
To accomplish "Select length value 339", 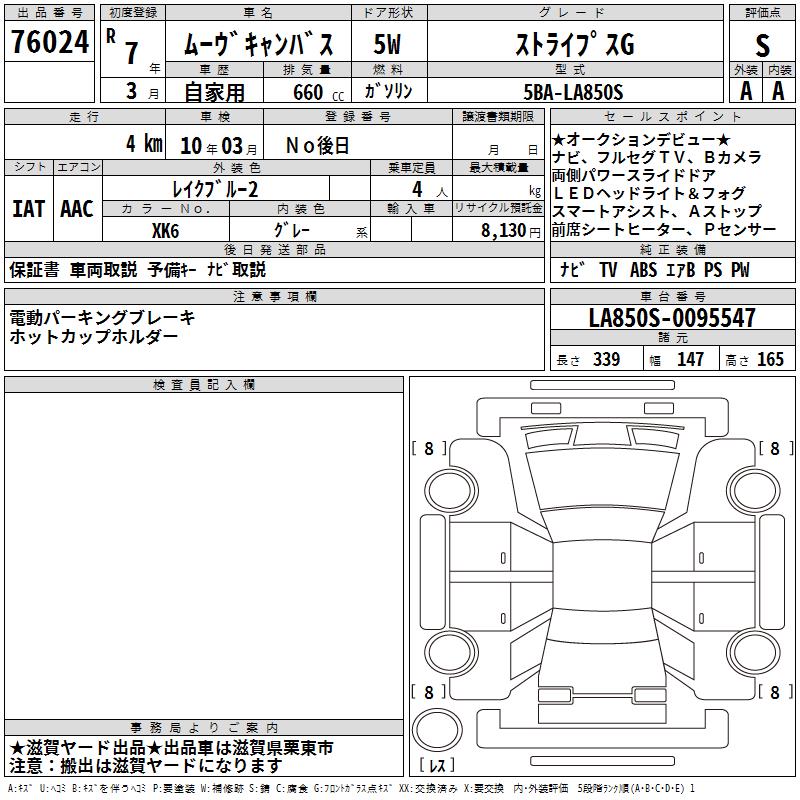I will [606, 359].
